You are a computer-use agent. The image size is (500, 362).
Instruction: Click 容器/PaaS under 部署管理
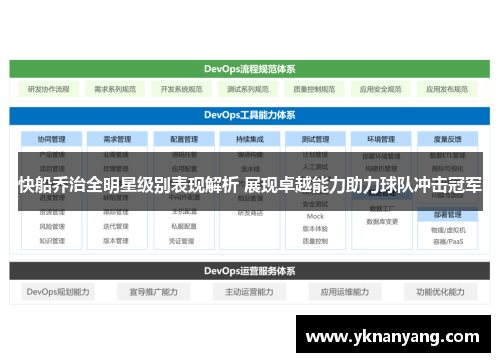click(448, 242)
